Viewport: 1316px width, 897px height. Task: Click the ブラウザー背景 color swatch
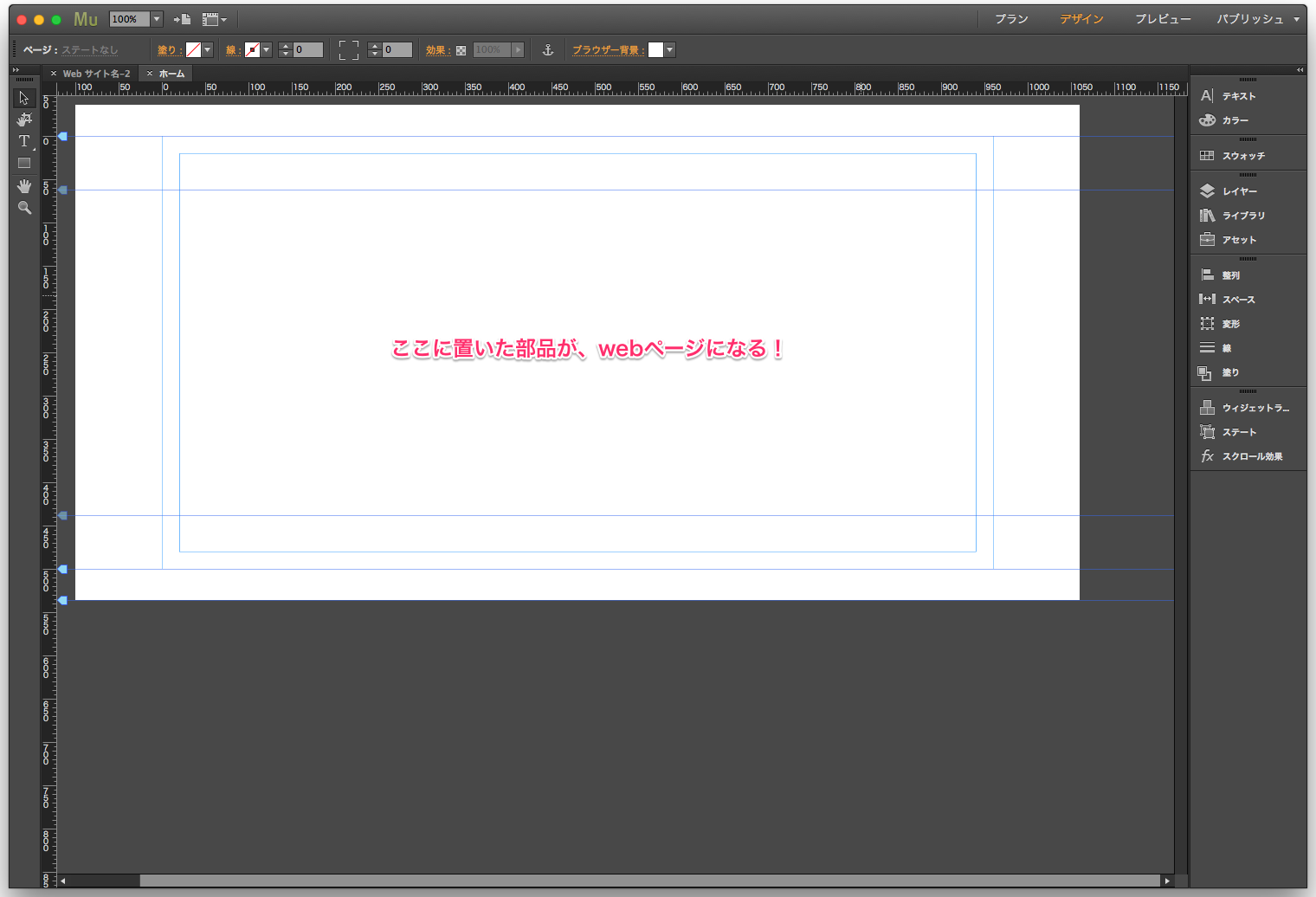[x=656, y=49]
